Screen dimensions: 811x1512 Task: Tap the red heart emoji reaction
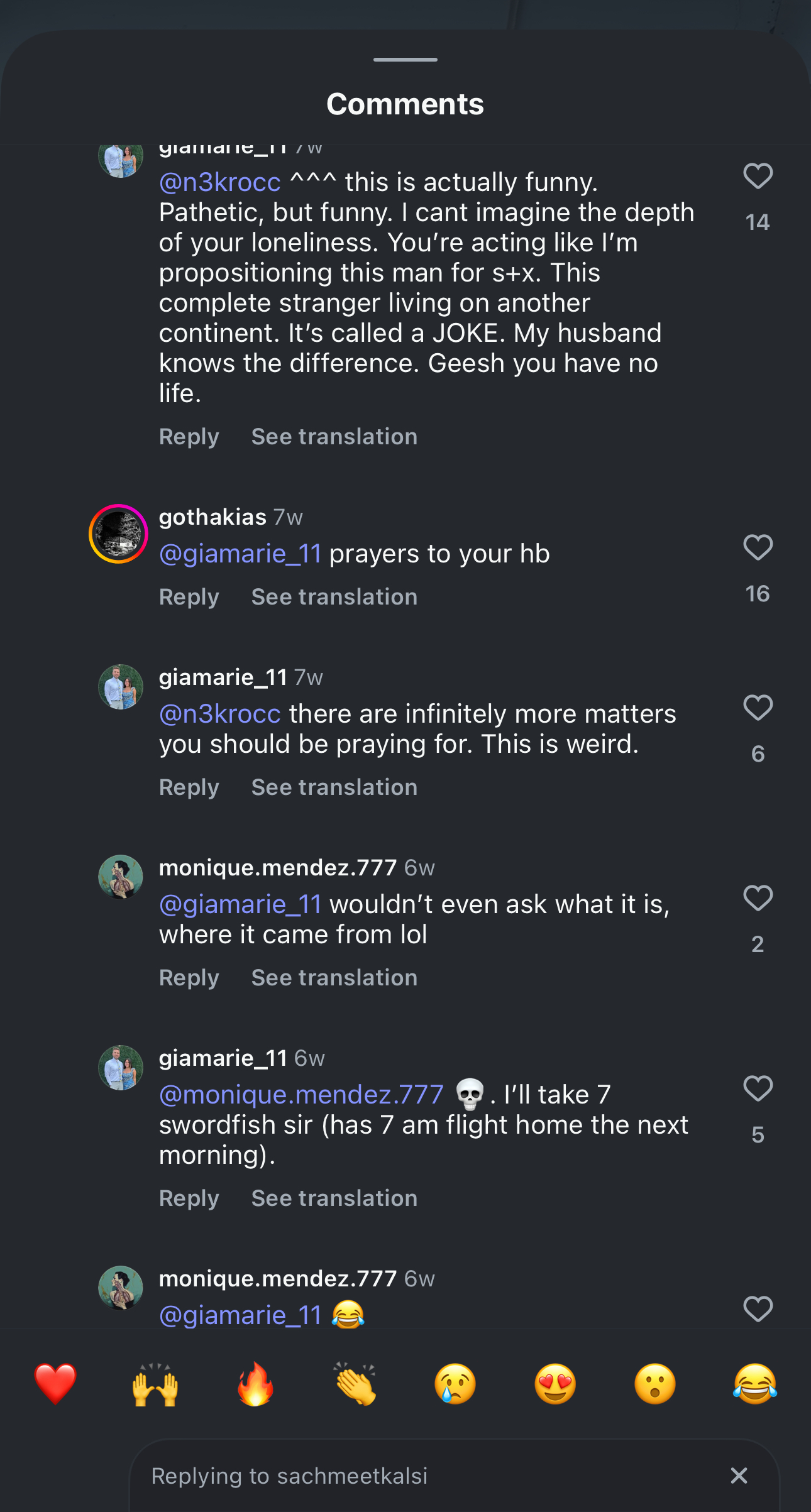coord(55,1383)
